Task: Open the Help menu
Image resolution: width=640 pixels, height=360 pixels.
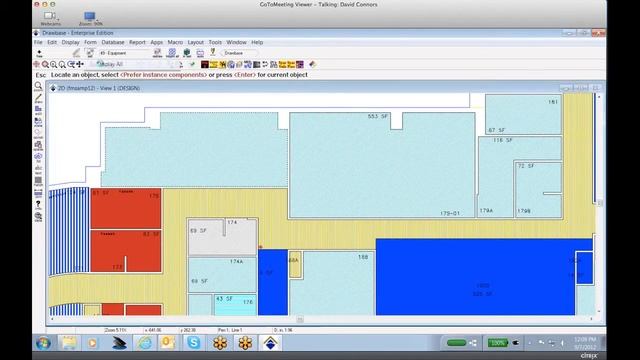Action: coord(257,42)
